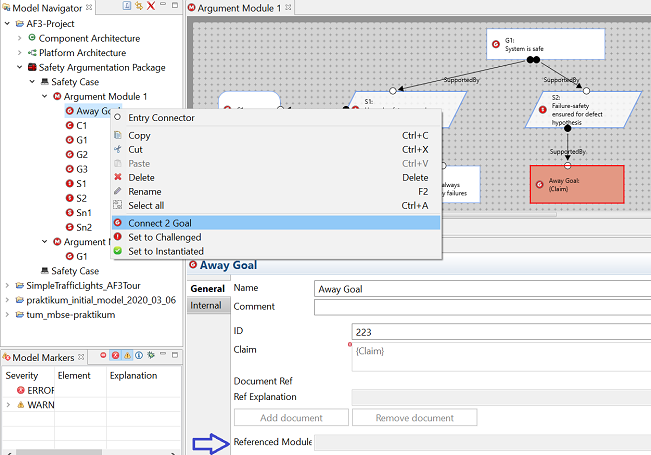
Task: Select strategy S2 in the navigator tree
Action: (x=81, y=198)
